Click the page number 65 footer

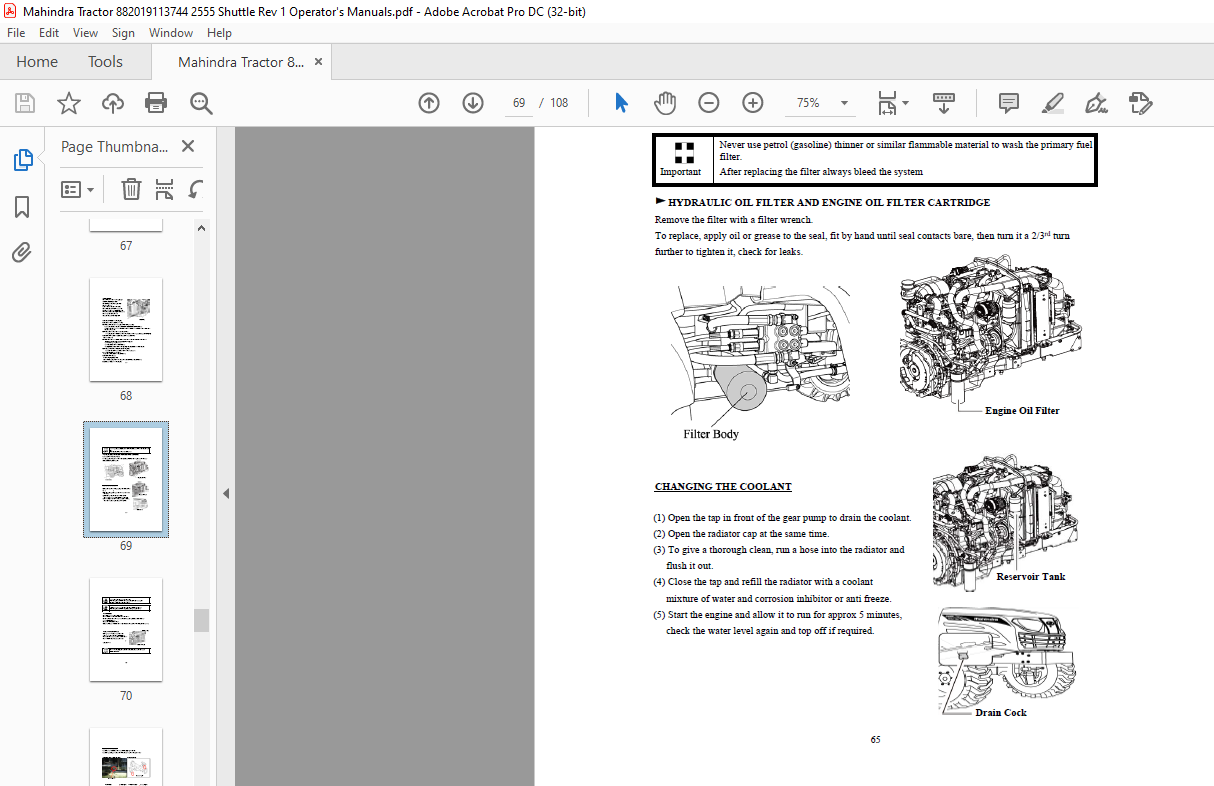(x=875, y=740)
